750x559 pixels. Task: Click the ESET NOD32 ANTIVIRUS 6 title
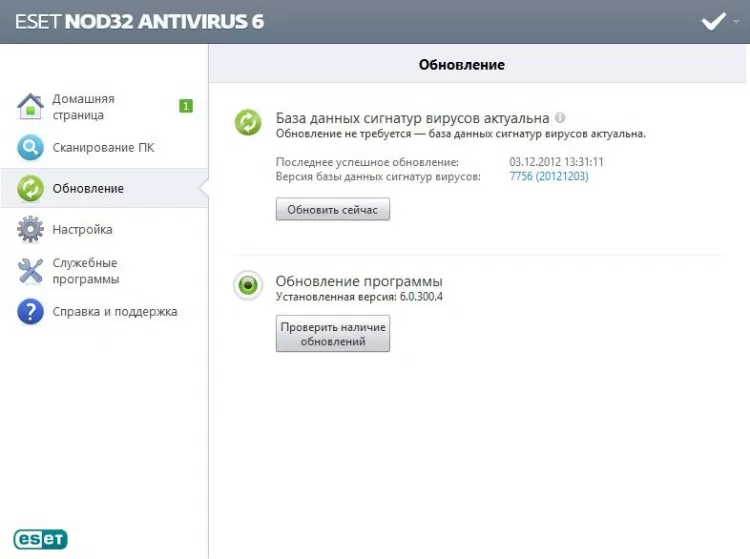coord(139,22)
